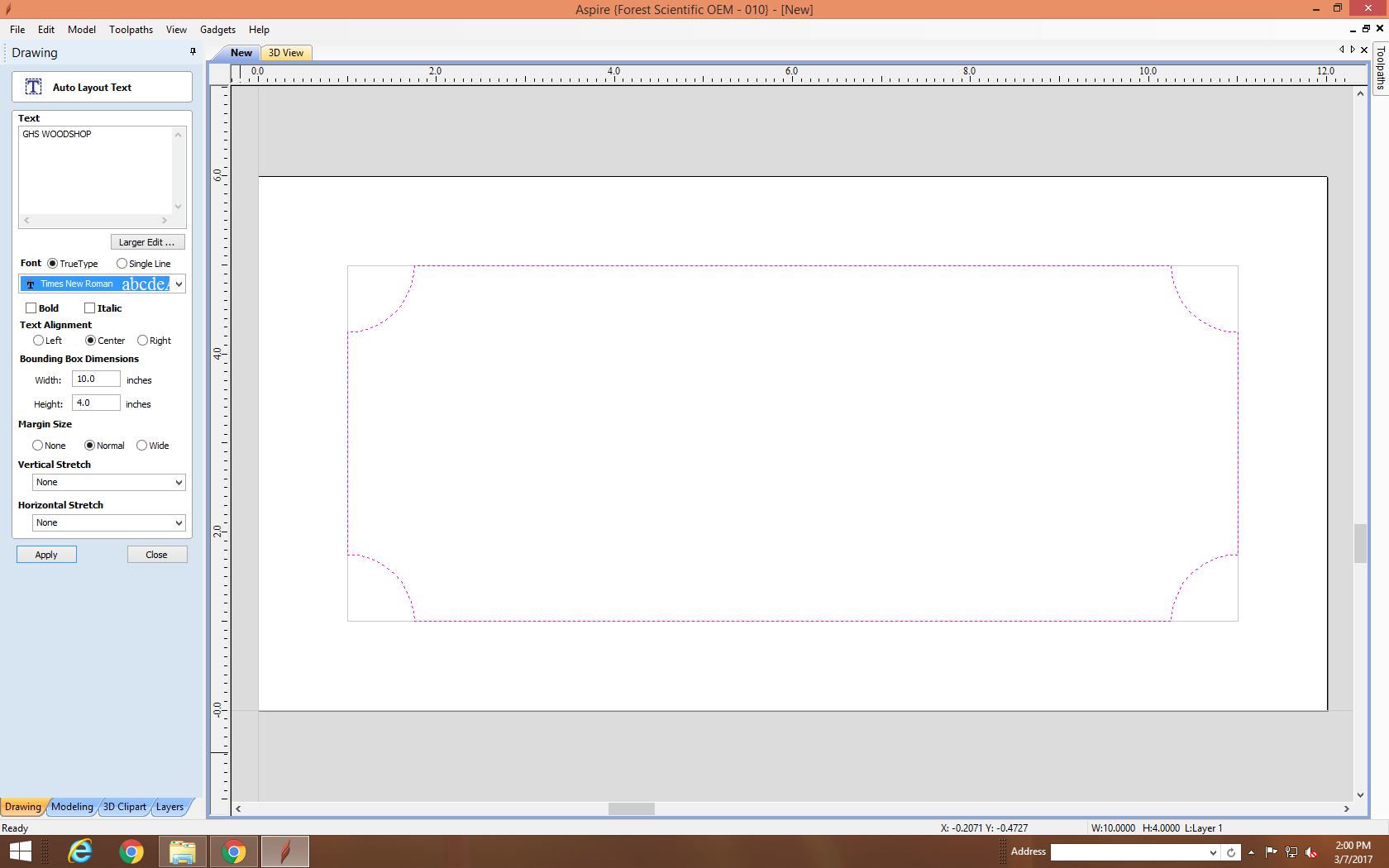Open the Windows Start menu
Screen dimensions: 1389x868
(x=20, y=851)
